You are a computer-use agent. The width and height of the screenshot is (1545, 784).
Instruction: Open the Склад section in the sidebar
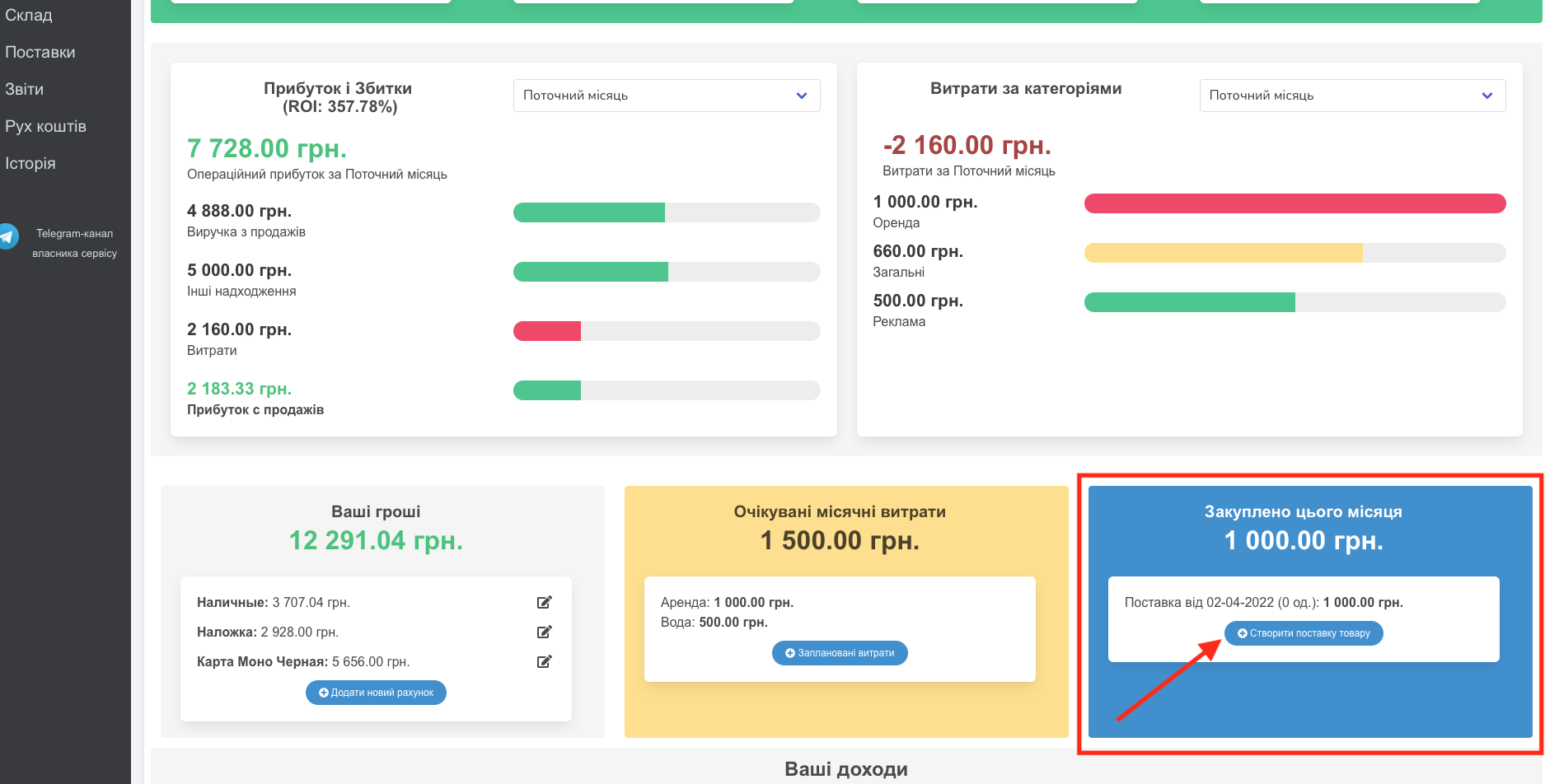pyautogui.click(x=28, y=15)
